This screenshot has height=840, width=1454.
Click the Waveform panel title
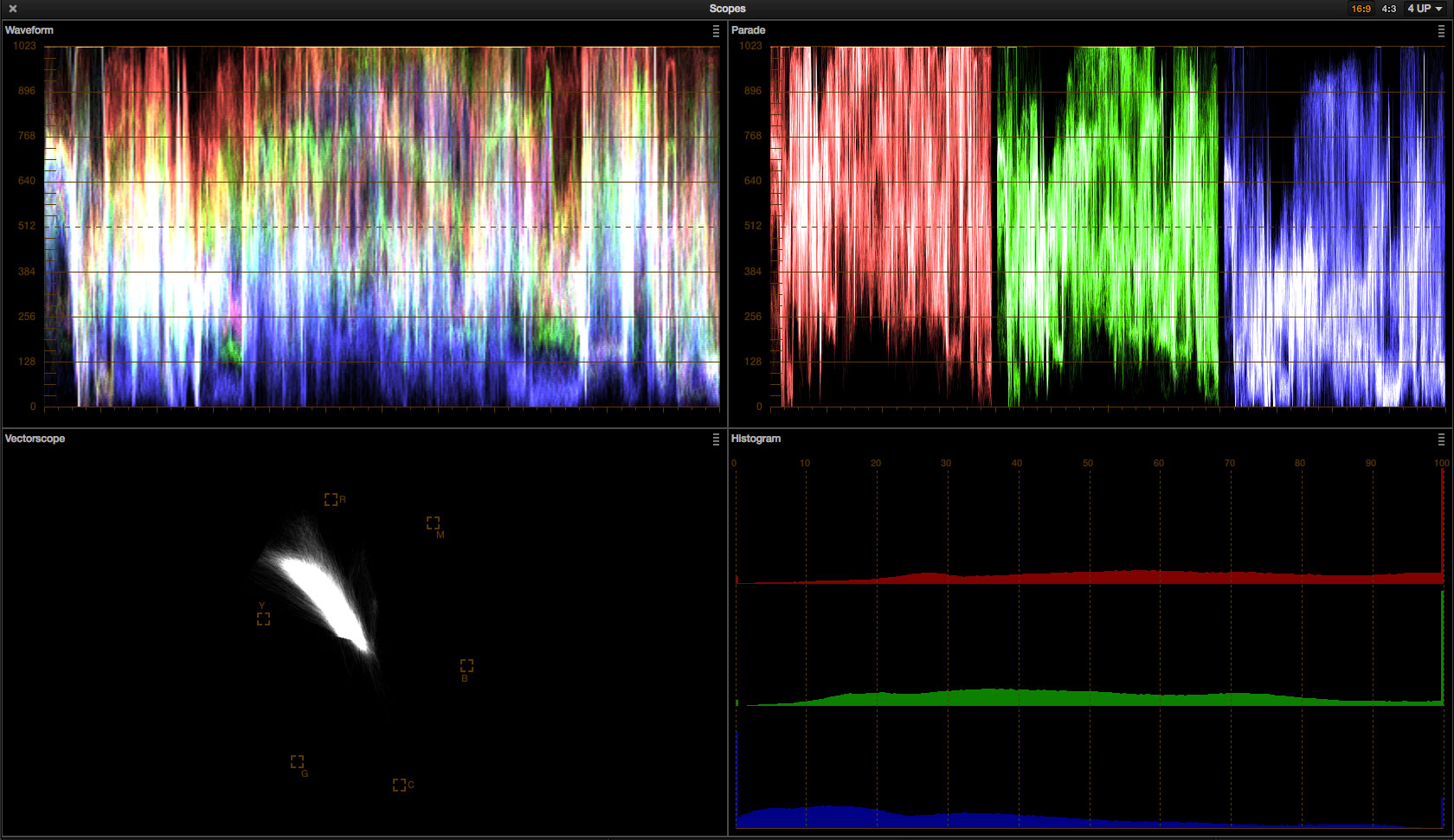click(x=29, y=30)
